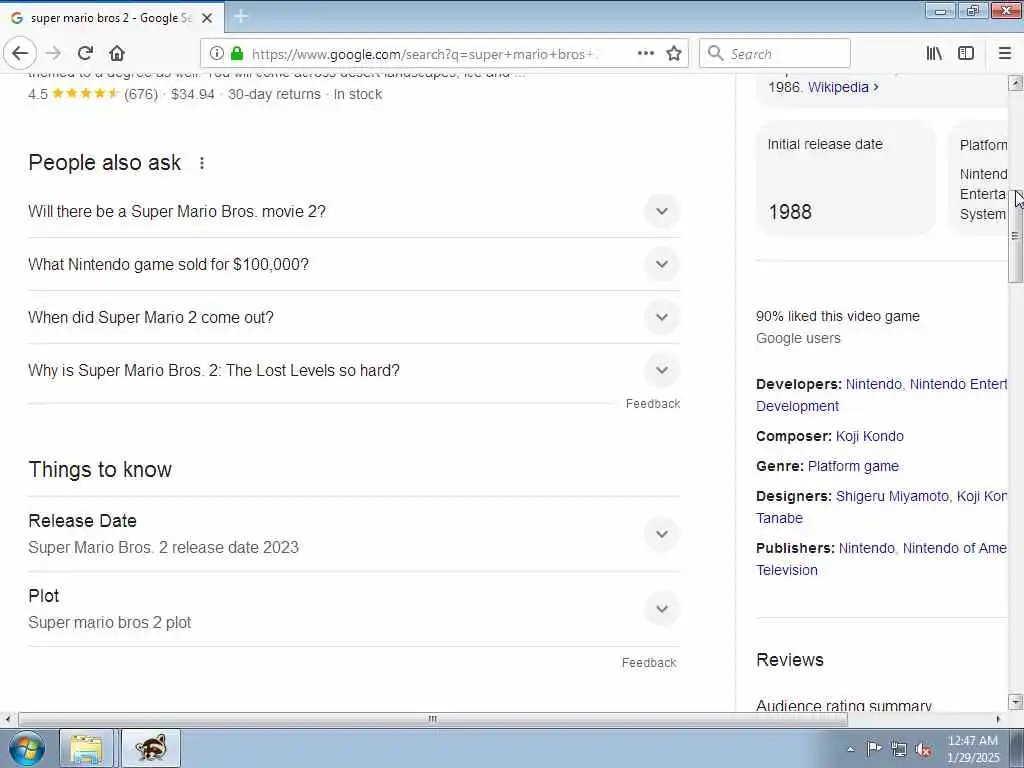Click the Initial release date 1988 card

pos(846,178)
